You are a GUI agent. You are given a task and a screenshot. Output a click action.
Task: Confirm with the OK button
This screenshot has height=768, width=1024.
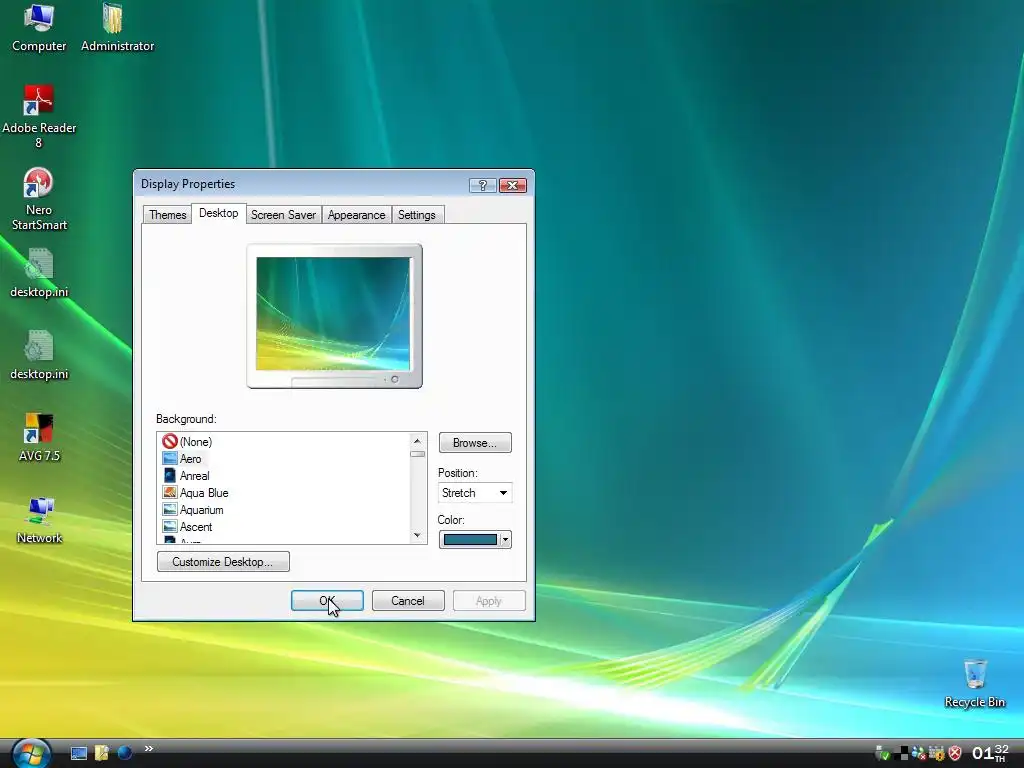click(x=327, y=601)
